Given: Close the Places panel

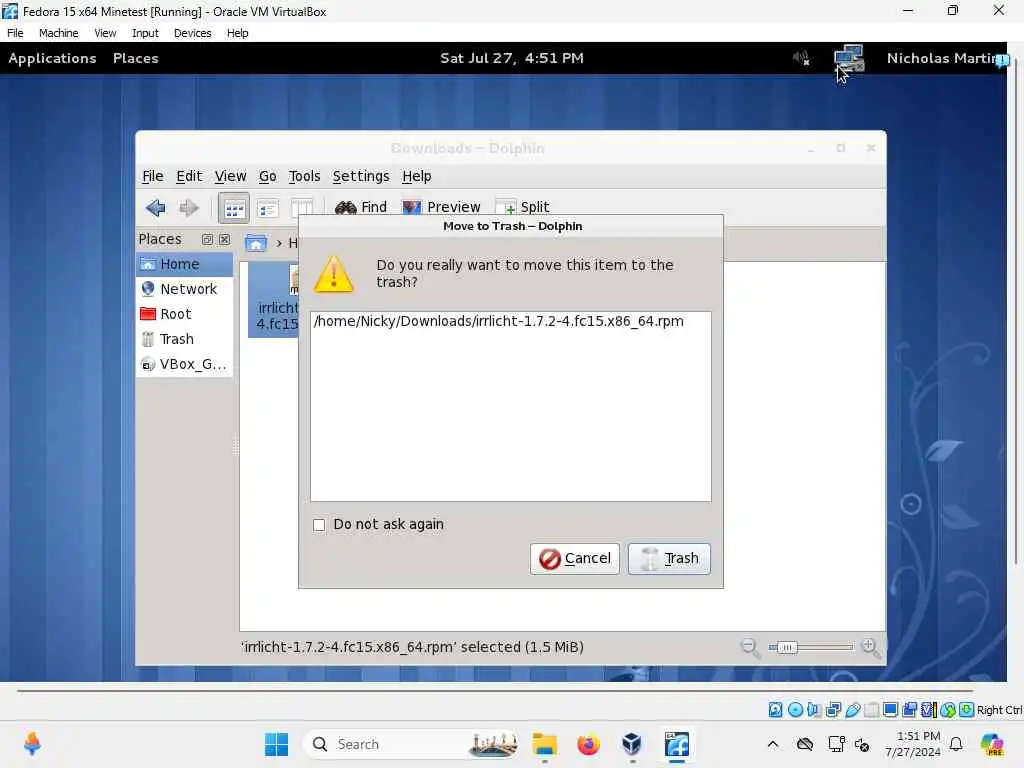Looking at the screenshot, I should [224, 240].
